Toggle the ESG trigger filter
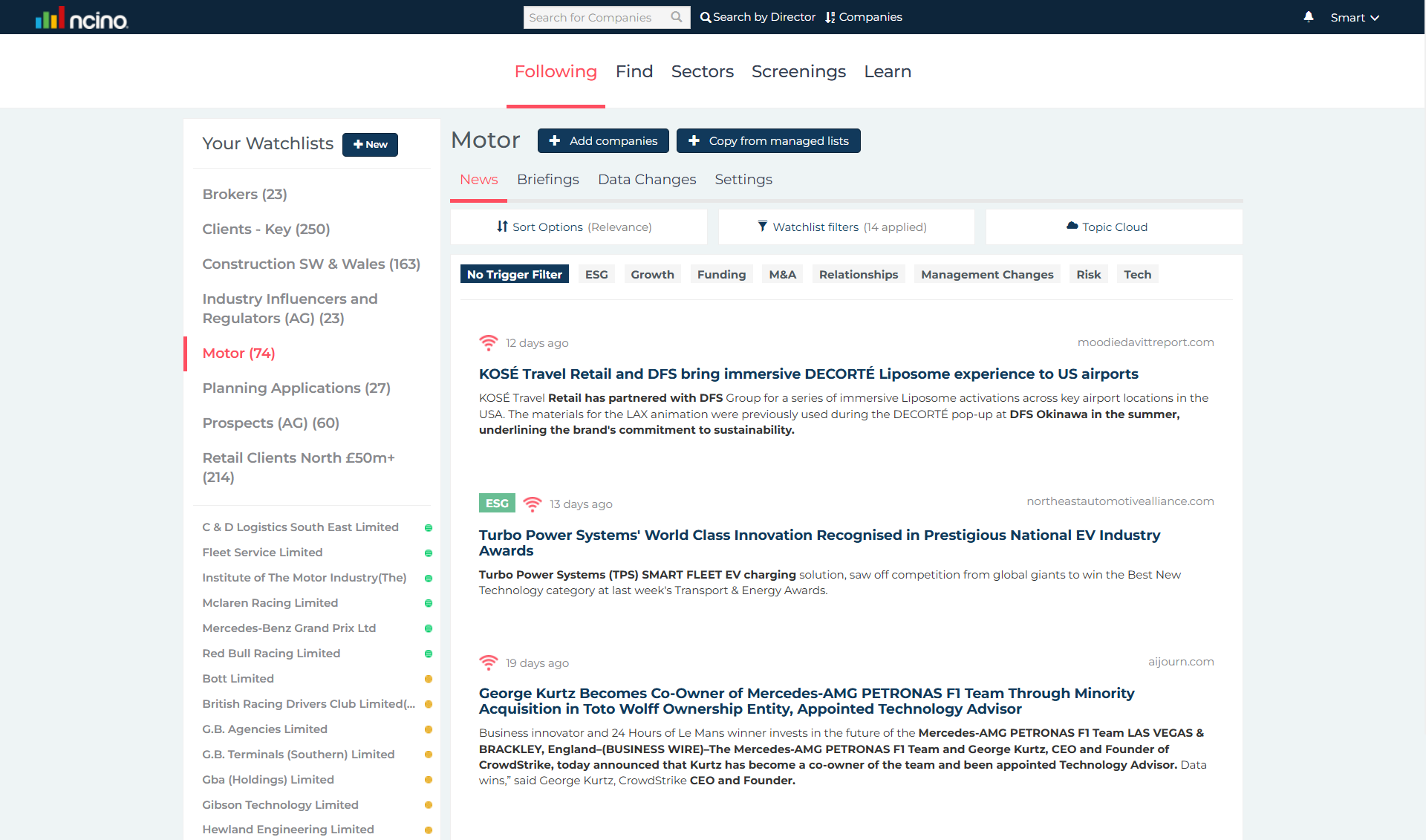 coord(596,274)
